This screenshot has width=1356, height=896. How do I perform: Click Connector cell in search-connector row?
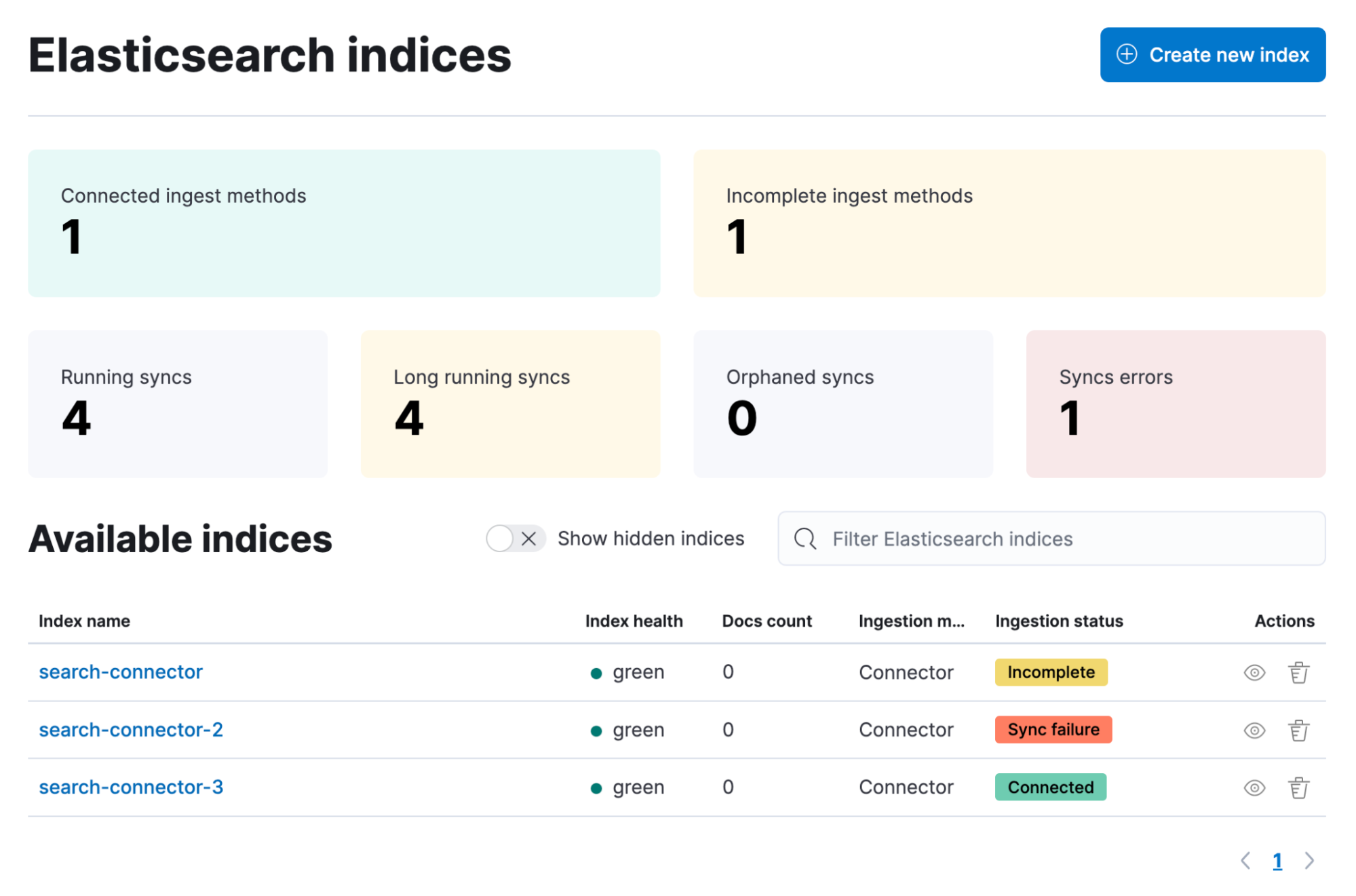point(906,672)
